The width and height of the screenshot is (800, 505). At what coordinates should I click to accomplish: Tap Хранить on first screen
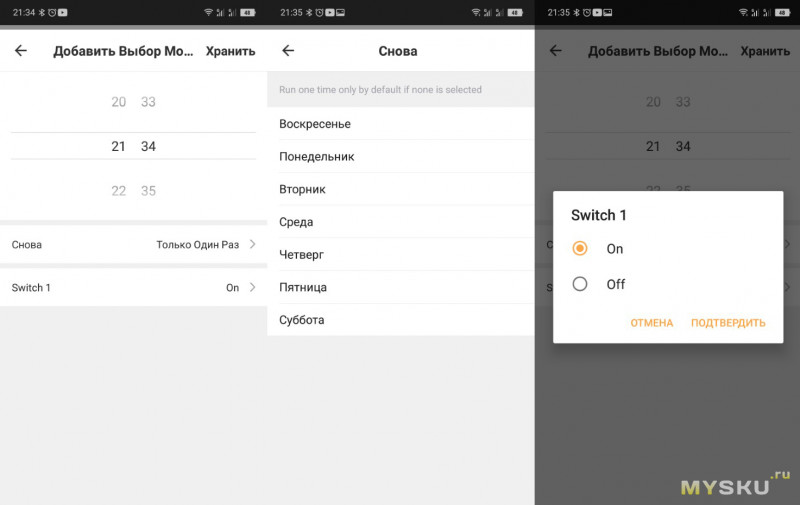(x=230, y=51)
